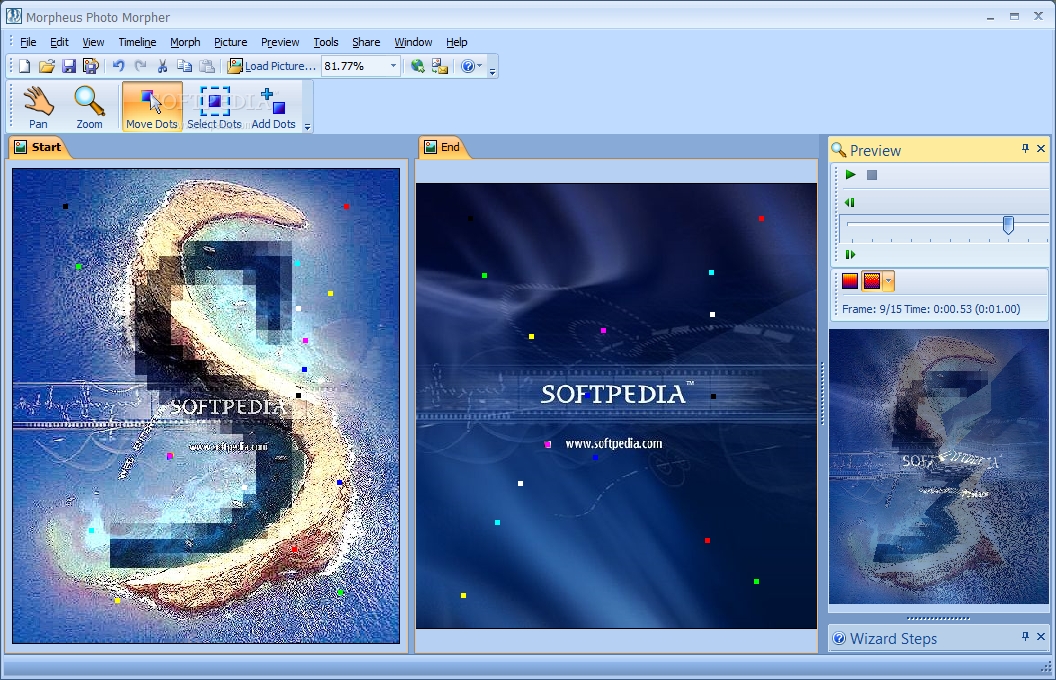Image resolution: width=1056 pixels, height=680 pixels.
Task: Click the email picture icon
Action: (440, 66)
